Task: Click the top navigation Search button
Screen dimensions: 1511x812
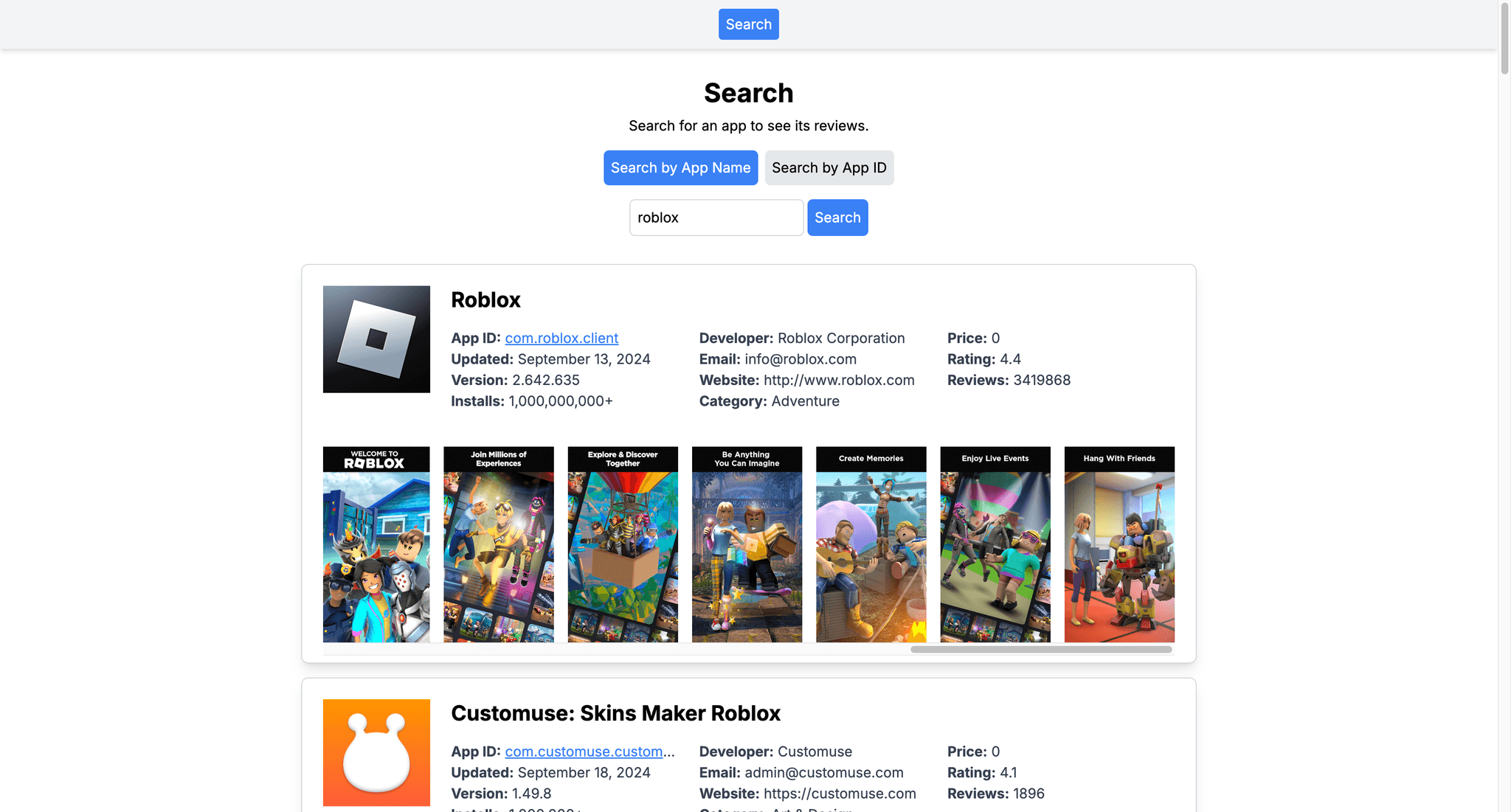Action: point(748,24)
